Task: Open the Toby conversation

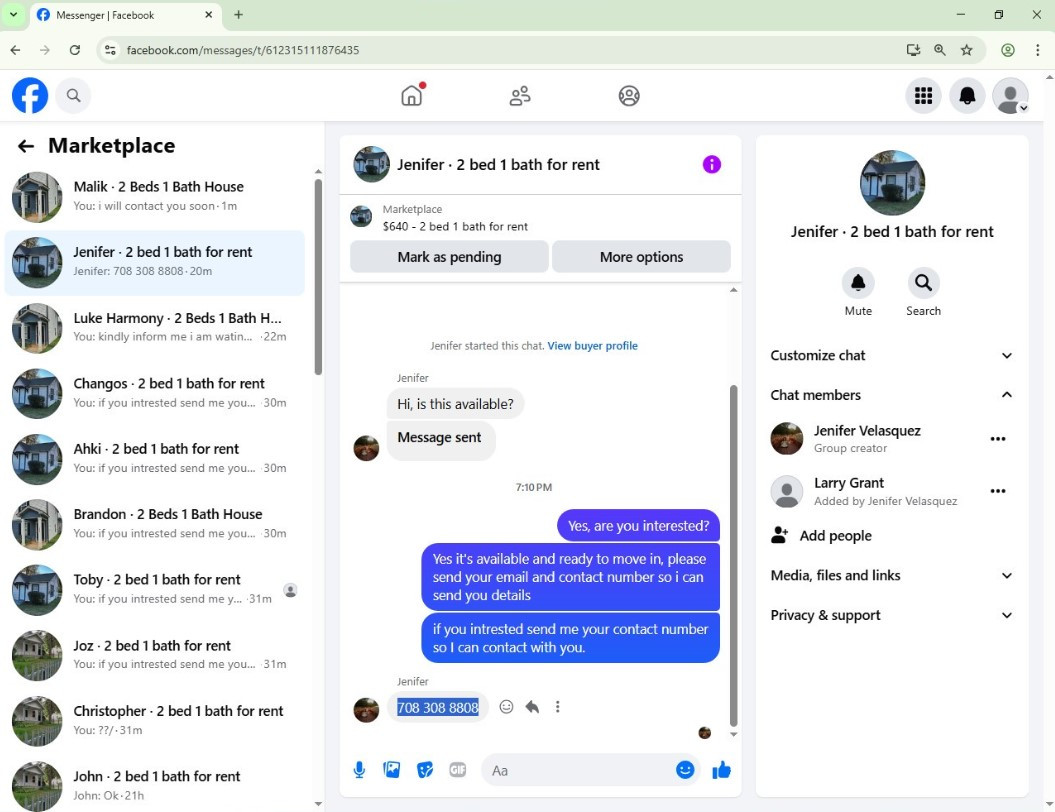Action: point(155,589)
